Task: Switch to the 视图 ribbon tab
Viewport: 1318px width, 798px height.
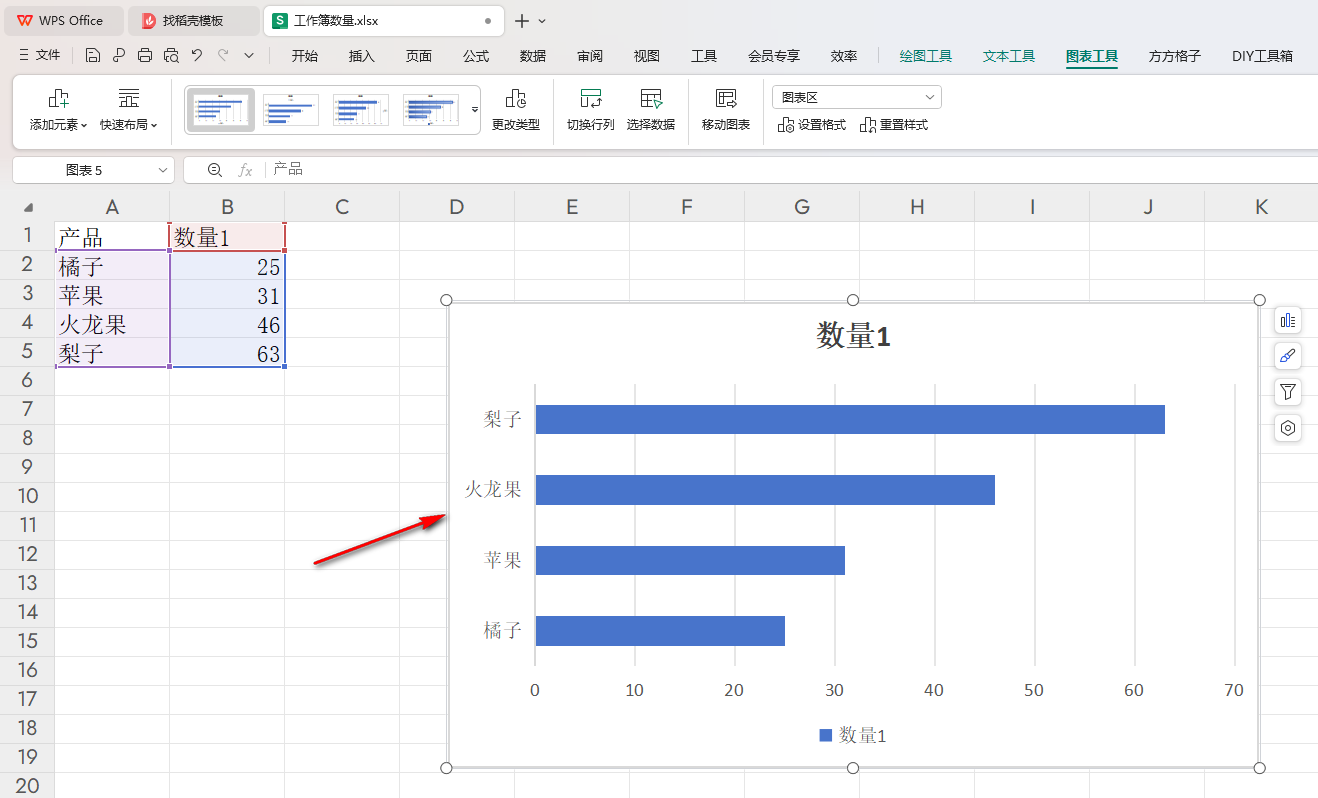Action: tap(647, 56)
